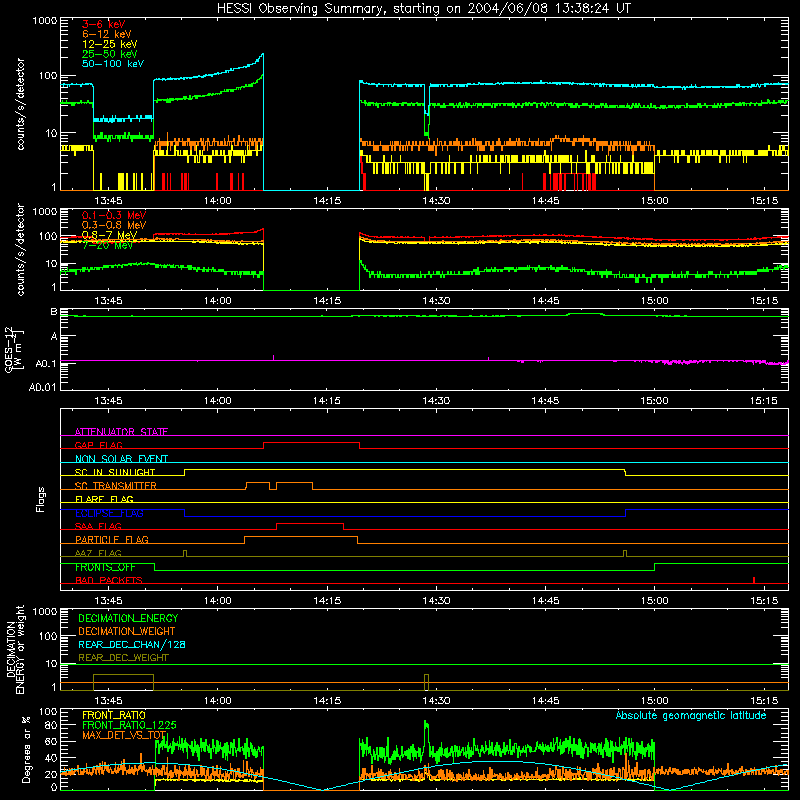Image resolution: width=800 pixels, height=800 pixels.
Task: Select the SC_TRANSMITTER flag label
Action: point(115,486)
